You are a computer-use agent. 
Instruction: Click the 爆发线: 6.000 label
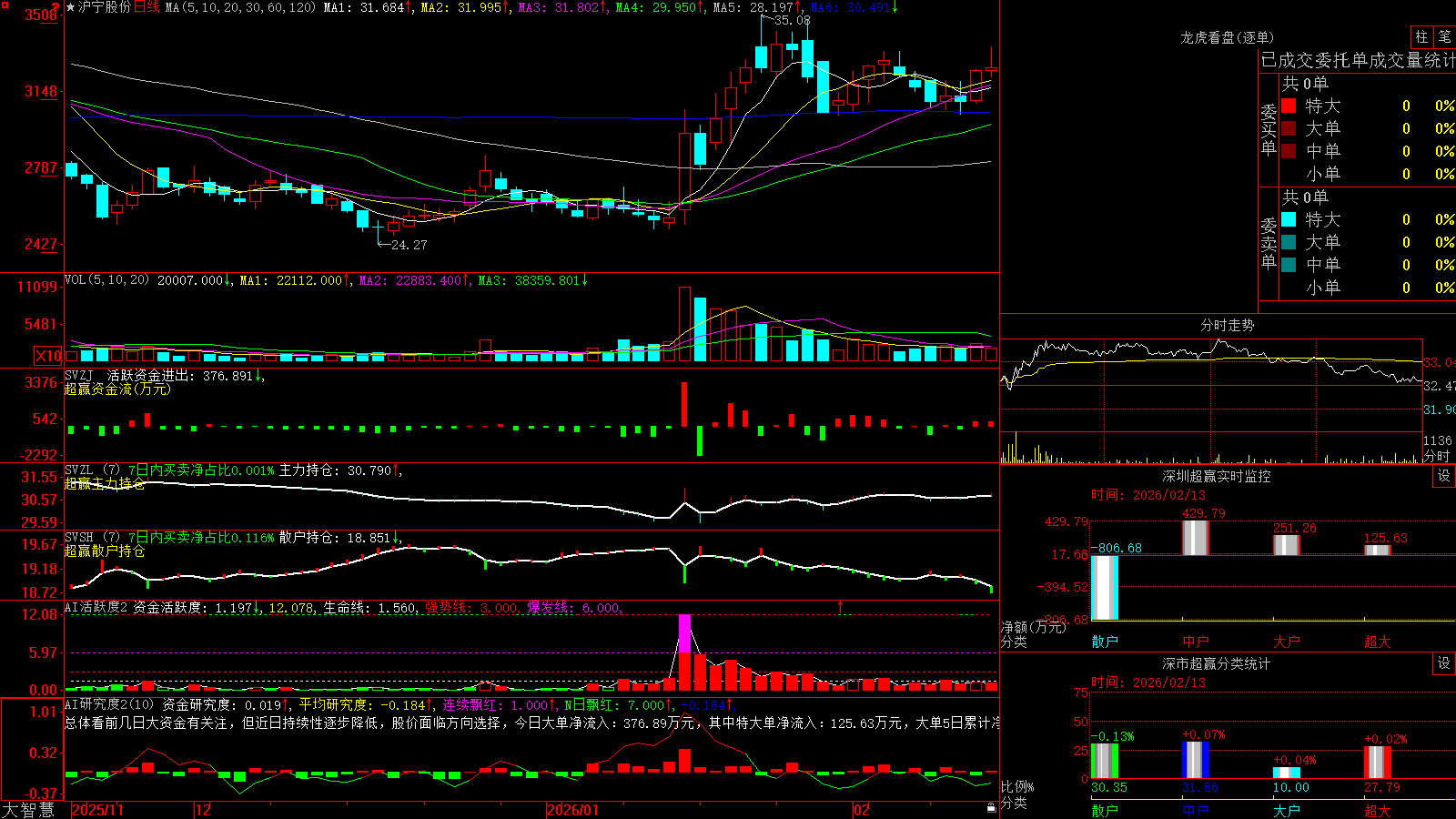tap(574, 608)
